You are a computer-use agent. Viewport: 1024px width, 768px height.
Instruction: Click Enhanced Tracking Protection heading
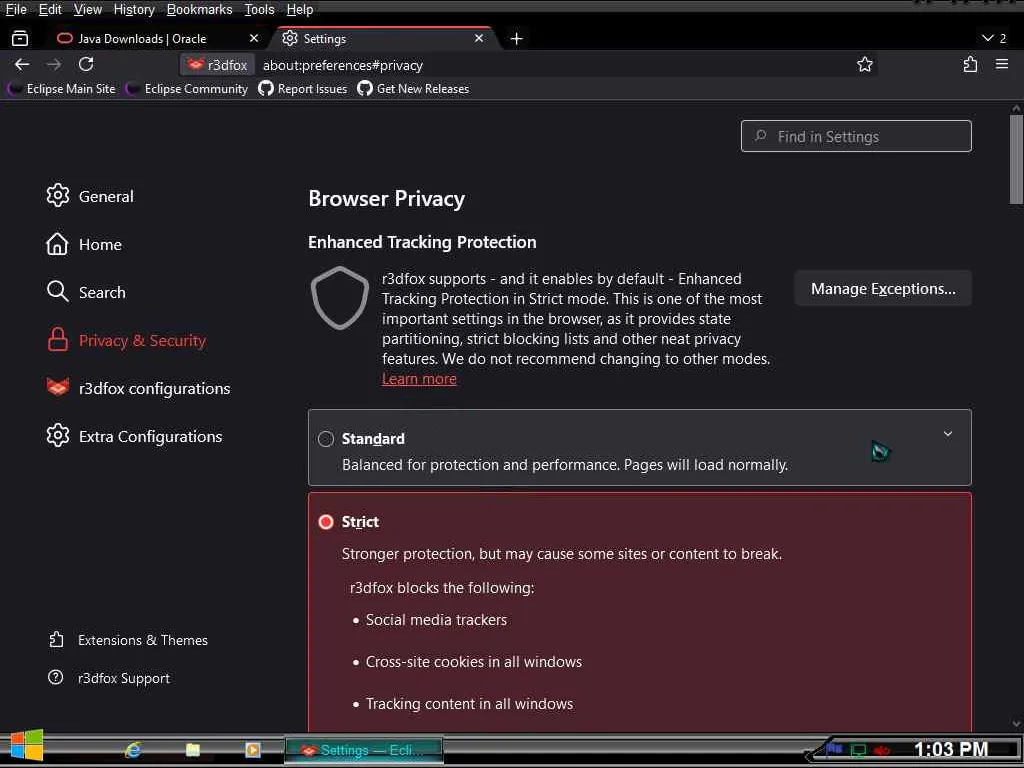click(x=422, y=242)
